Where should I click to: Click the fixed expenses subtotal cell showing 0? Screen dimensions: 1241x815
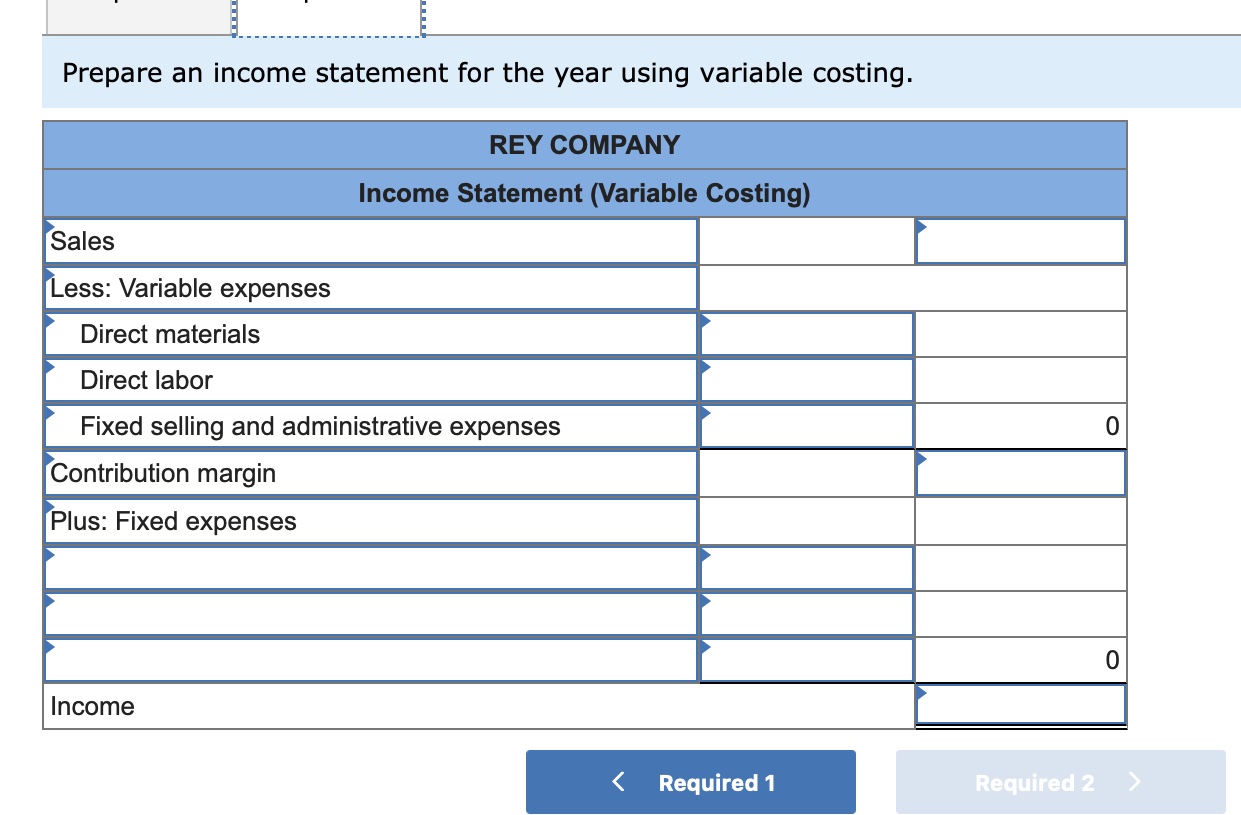[1019, 660]
